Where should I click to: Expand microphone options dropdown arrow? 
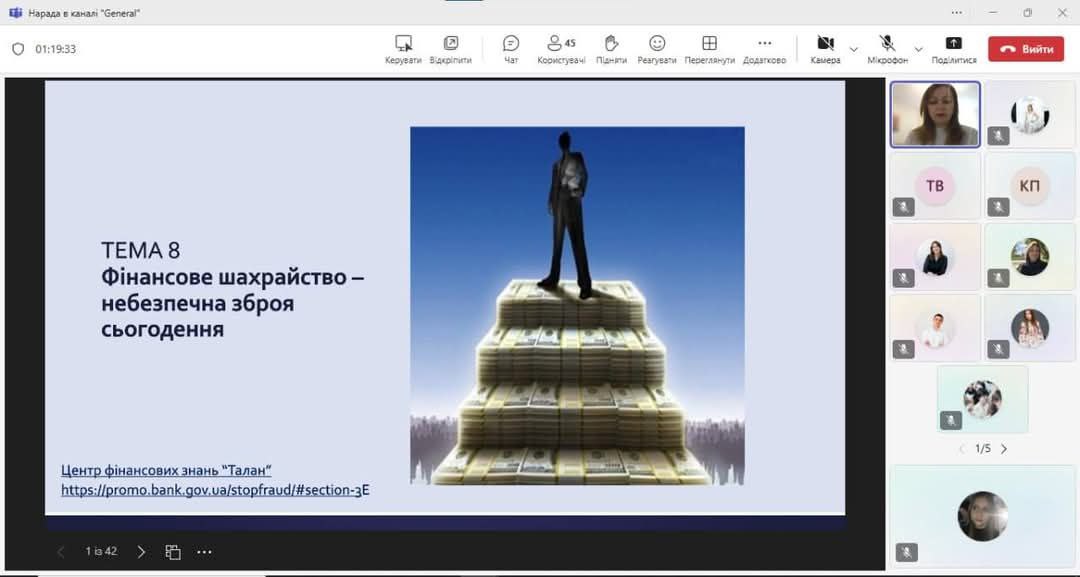coord(919,50)
